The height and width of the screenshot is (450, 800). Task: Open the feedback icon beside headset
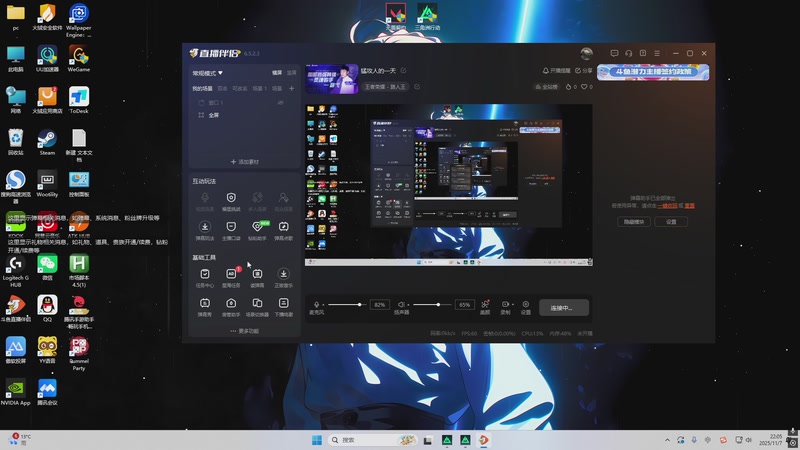(643, 53)
